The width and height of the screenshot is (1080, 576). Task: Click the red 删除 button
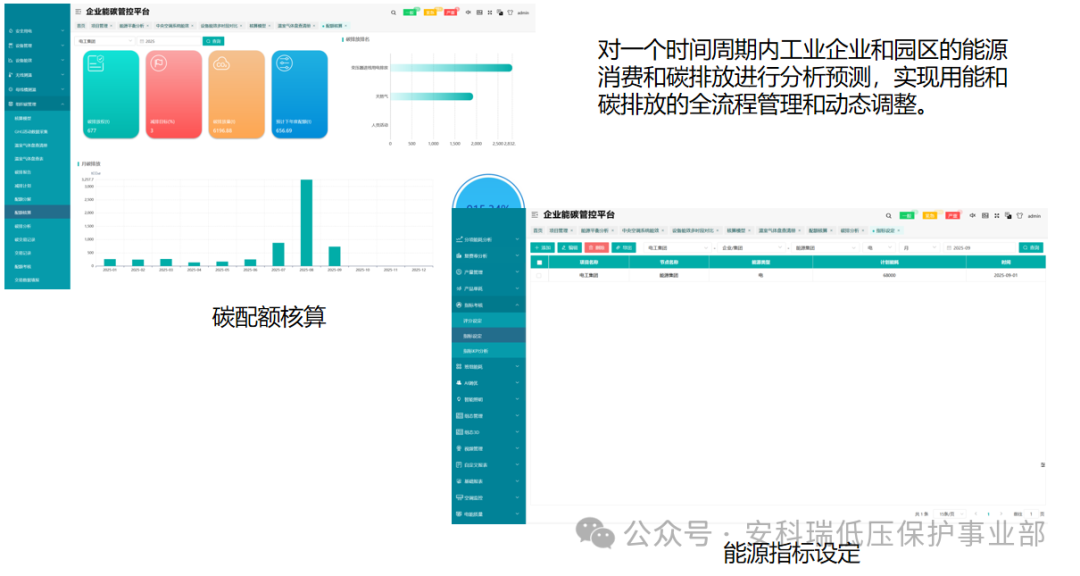596,247
